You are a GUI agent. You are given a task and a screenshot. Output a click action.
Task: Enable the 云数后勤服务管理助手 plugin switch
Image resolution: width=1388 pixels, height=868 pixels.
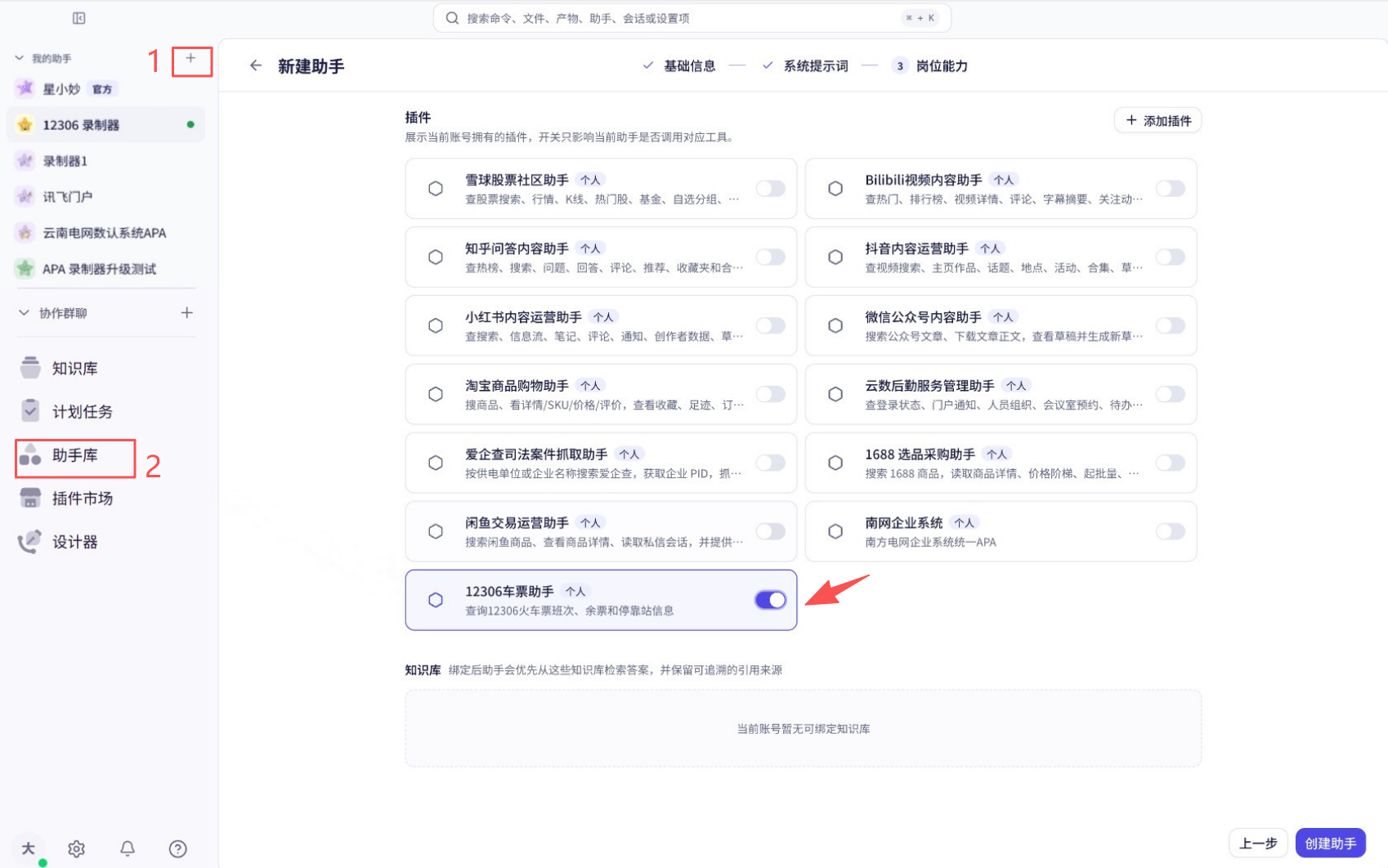1170,395
